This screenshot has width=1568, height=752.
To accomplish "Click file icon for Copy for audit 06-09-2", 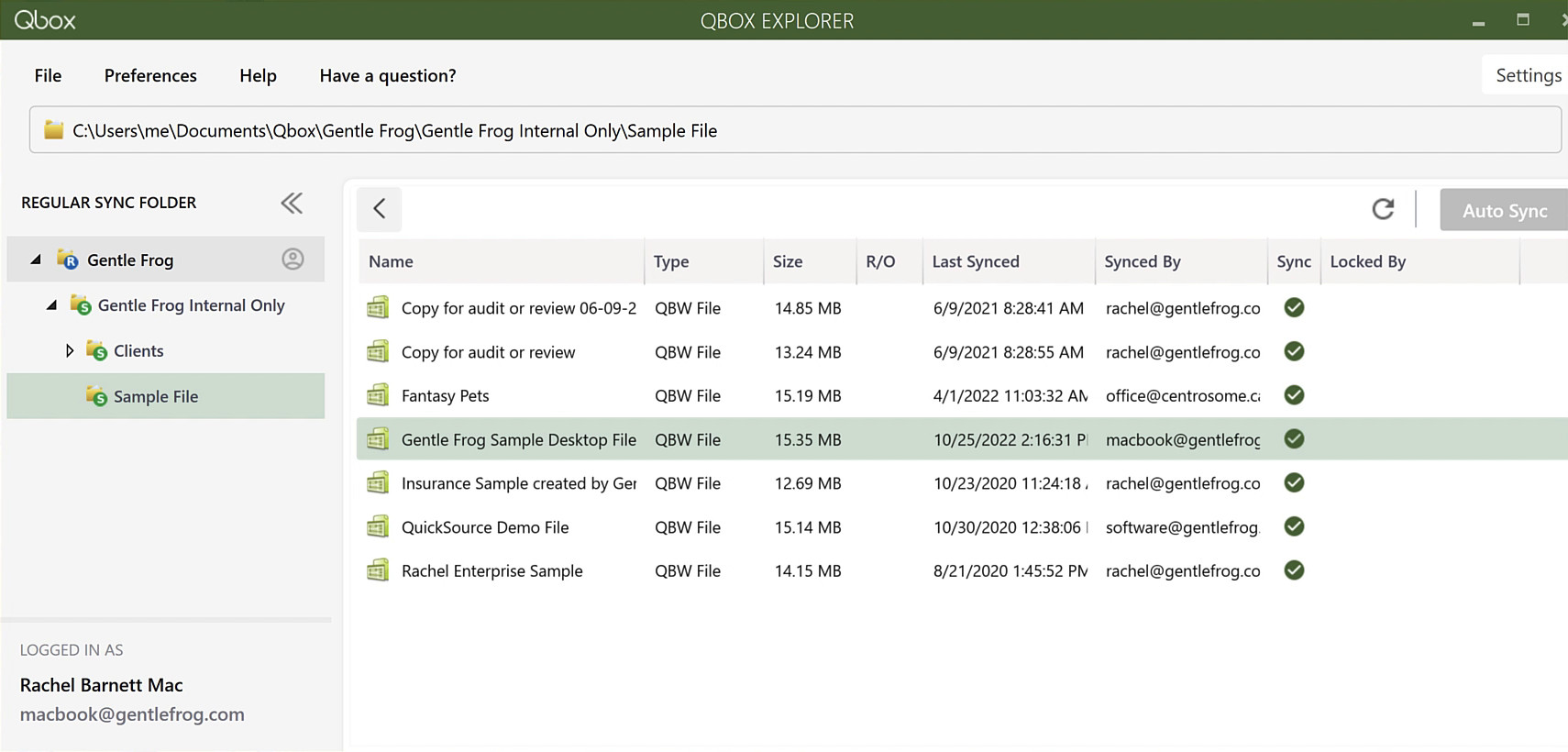I will (x=378, y=308).
